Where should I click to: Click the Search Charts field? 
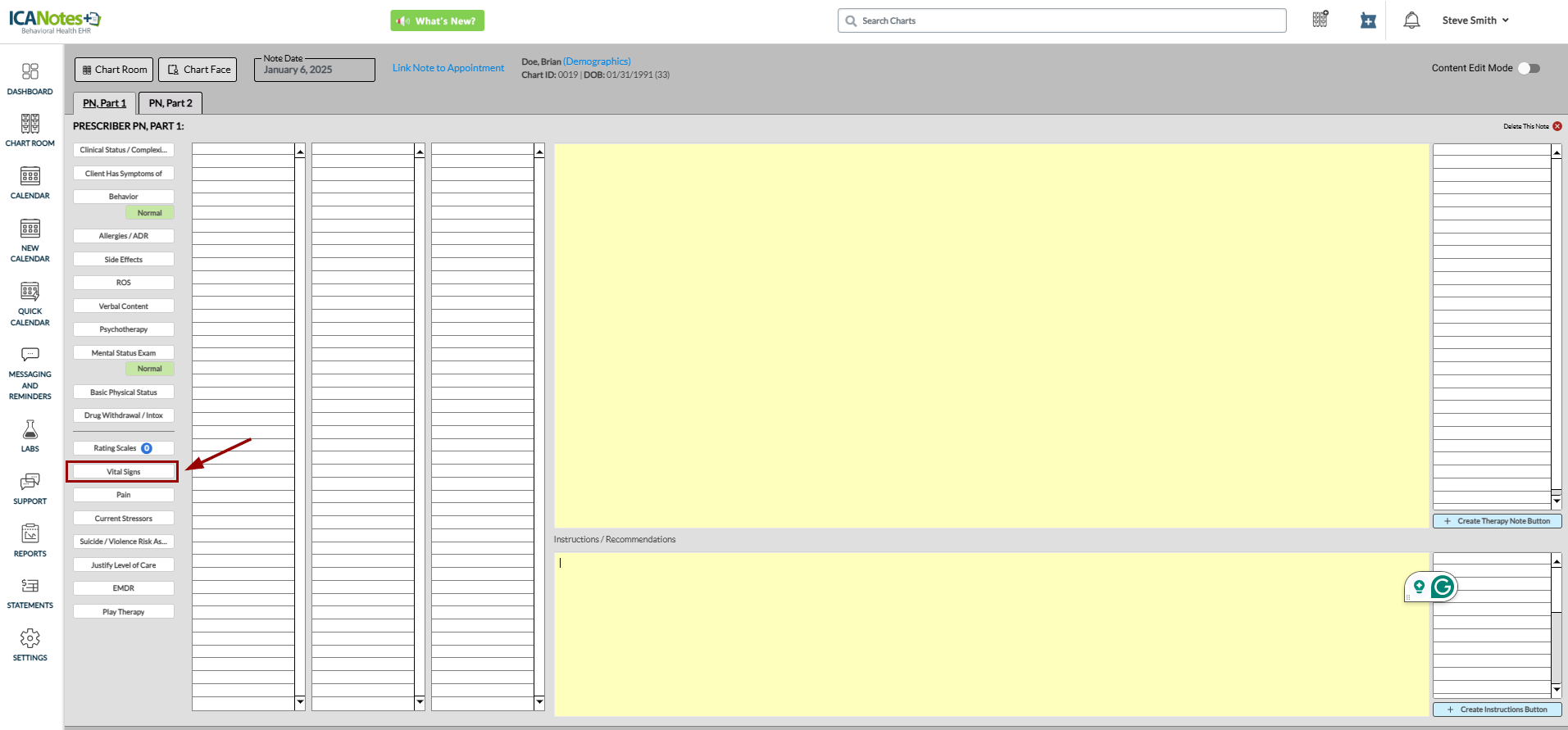1061,20
